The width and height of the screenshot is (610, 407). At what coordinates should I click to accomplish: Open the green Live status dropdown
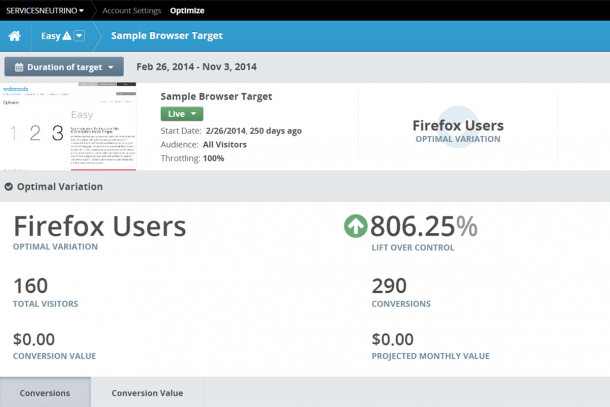tap(182, 114)
